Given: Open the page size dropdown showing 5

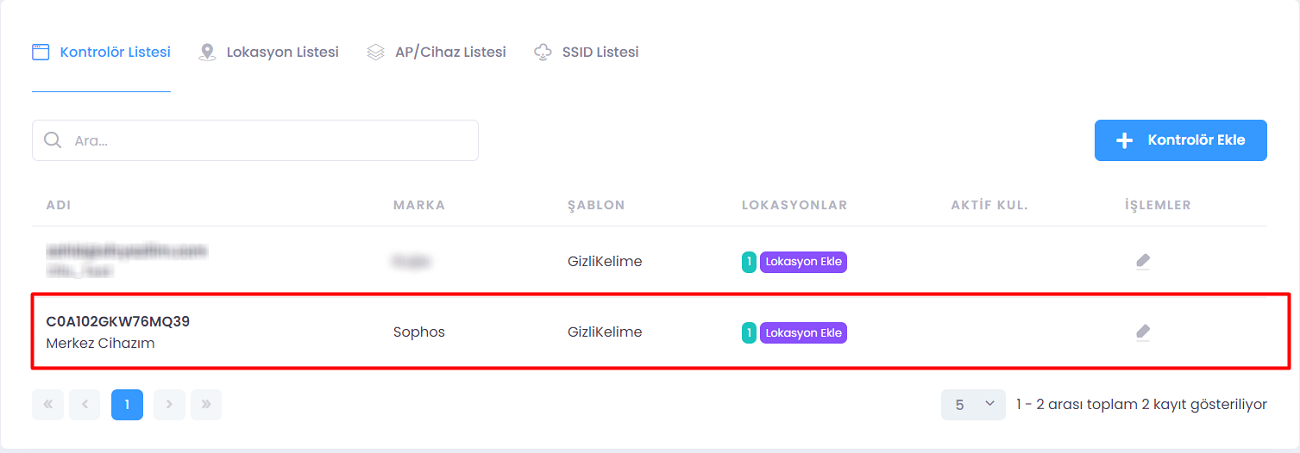Looking at the screenshot, I should tap(973, 404).
